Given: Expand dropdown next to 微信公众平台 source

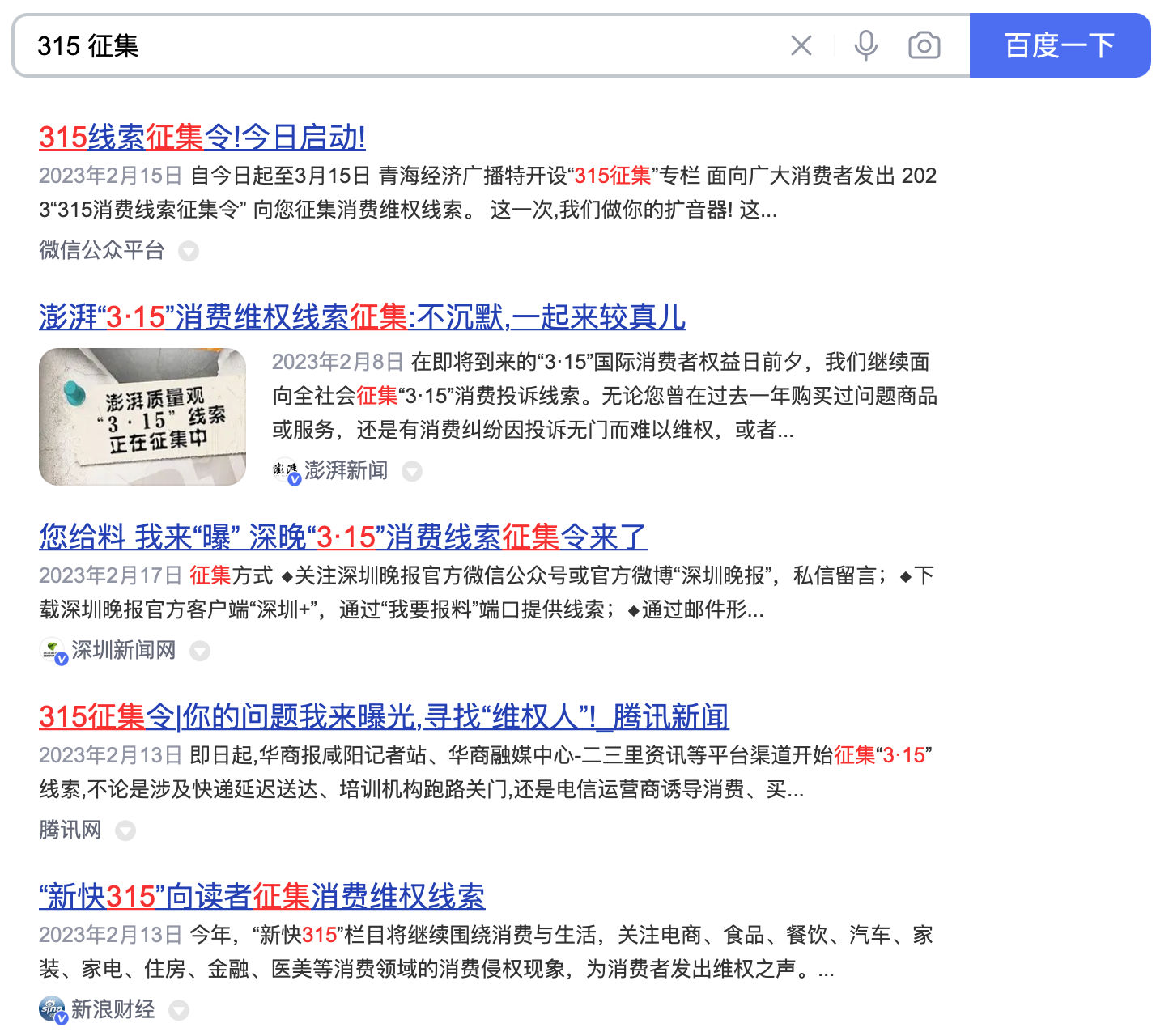Looking at the screenshot, I should click(189, 252).
